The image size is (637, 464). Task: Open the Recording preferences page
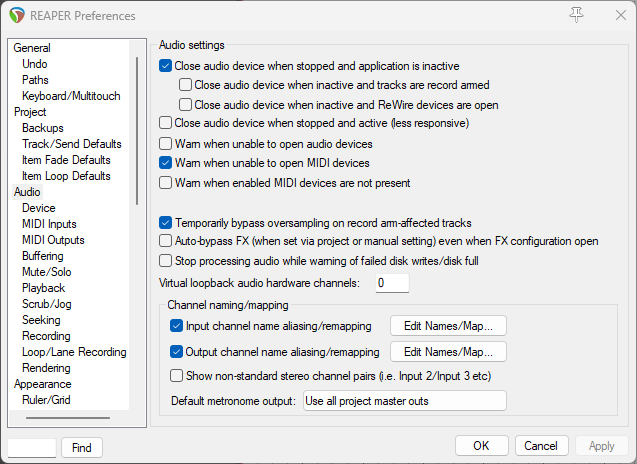pos(46,336)
